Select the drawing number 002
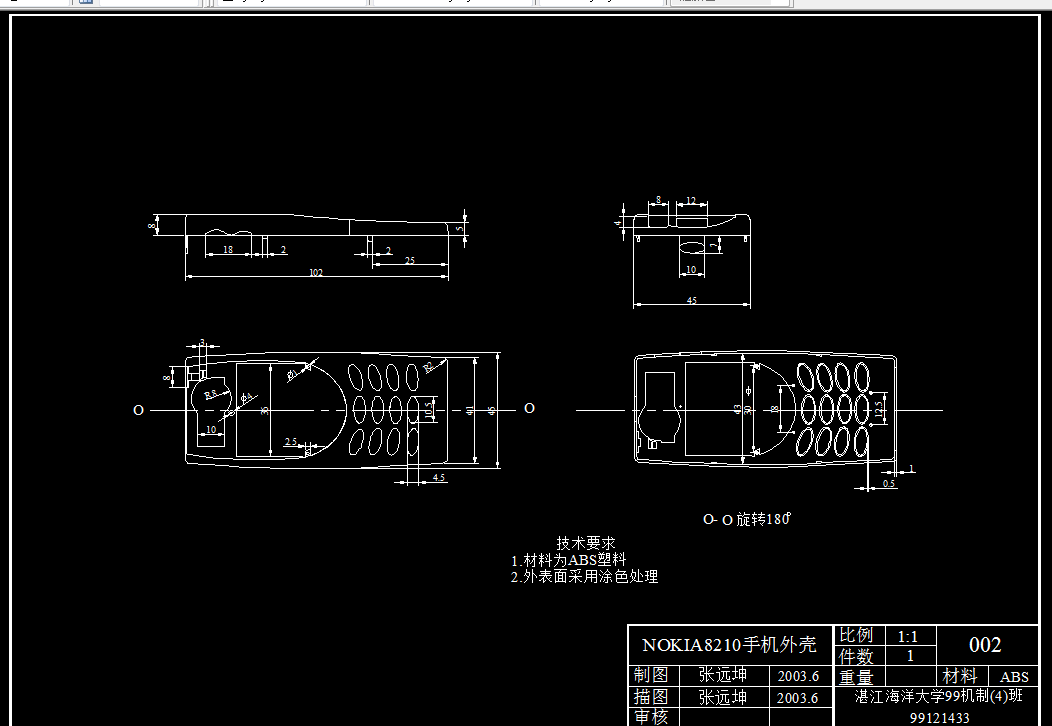1052x726 pixels. pos(985,645)
